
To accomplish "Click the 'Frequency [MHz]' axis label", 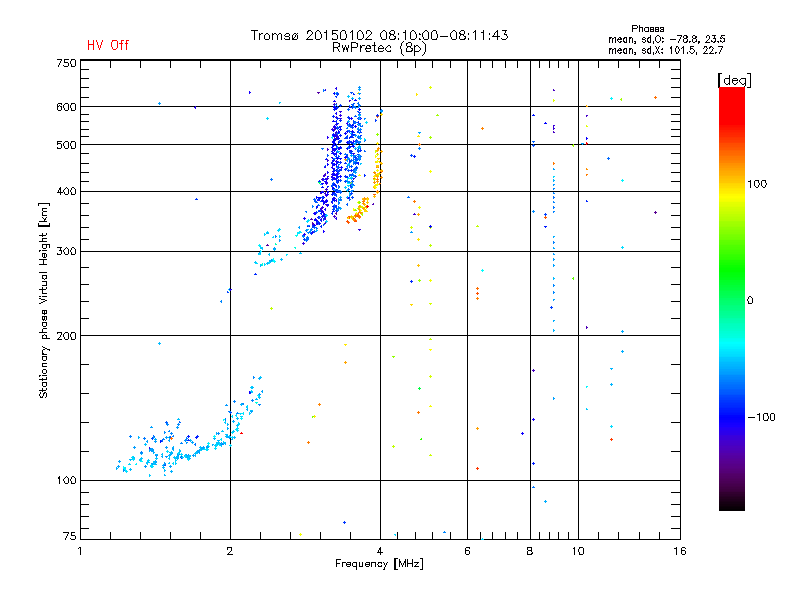I will 379,564.
